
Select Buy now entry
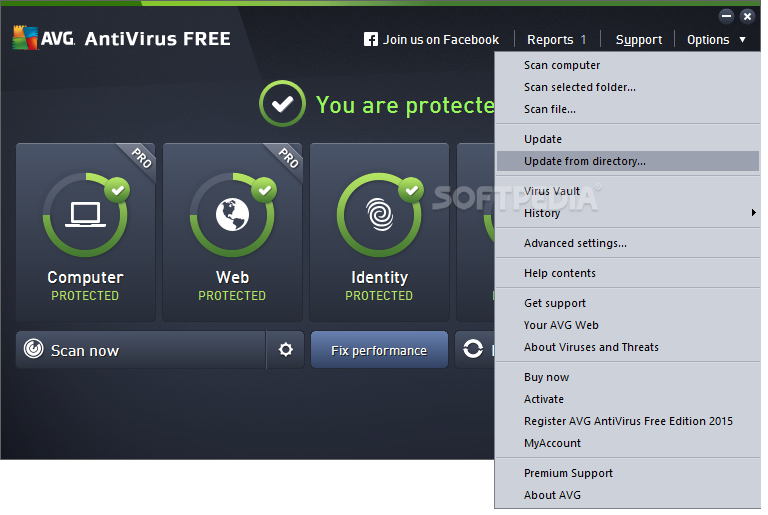point(627,377)
